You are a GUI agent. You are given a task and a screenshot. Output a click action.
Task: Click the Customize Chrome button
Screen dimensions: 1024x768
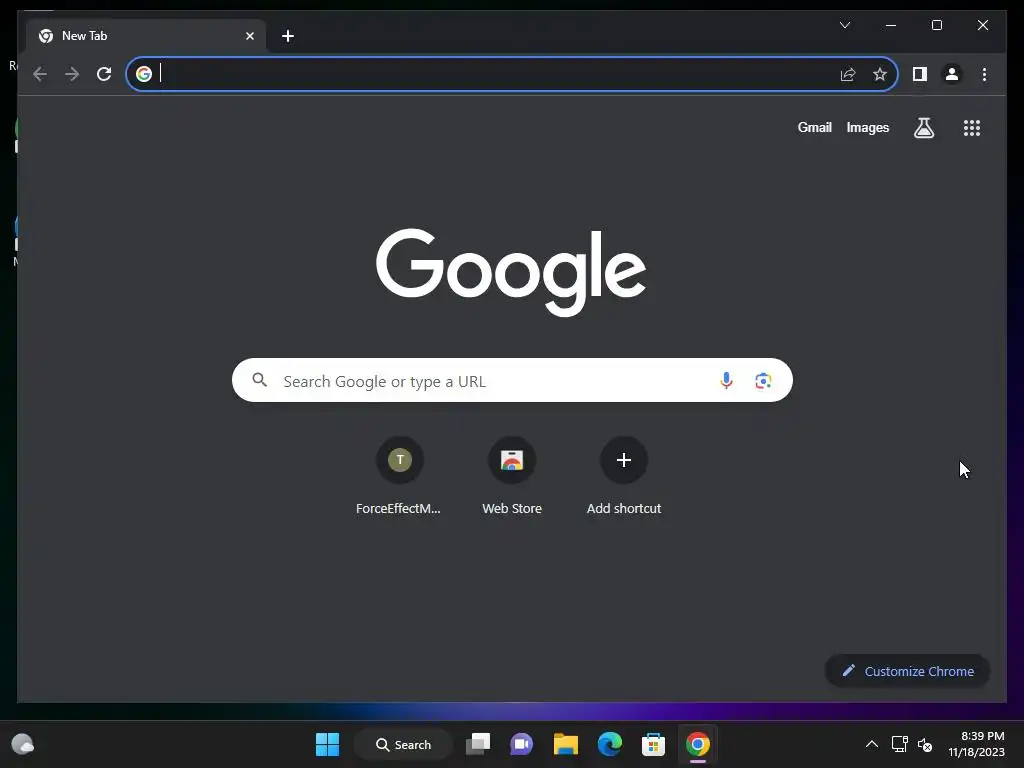point(908,671)
